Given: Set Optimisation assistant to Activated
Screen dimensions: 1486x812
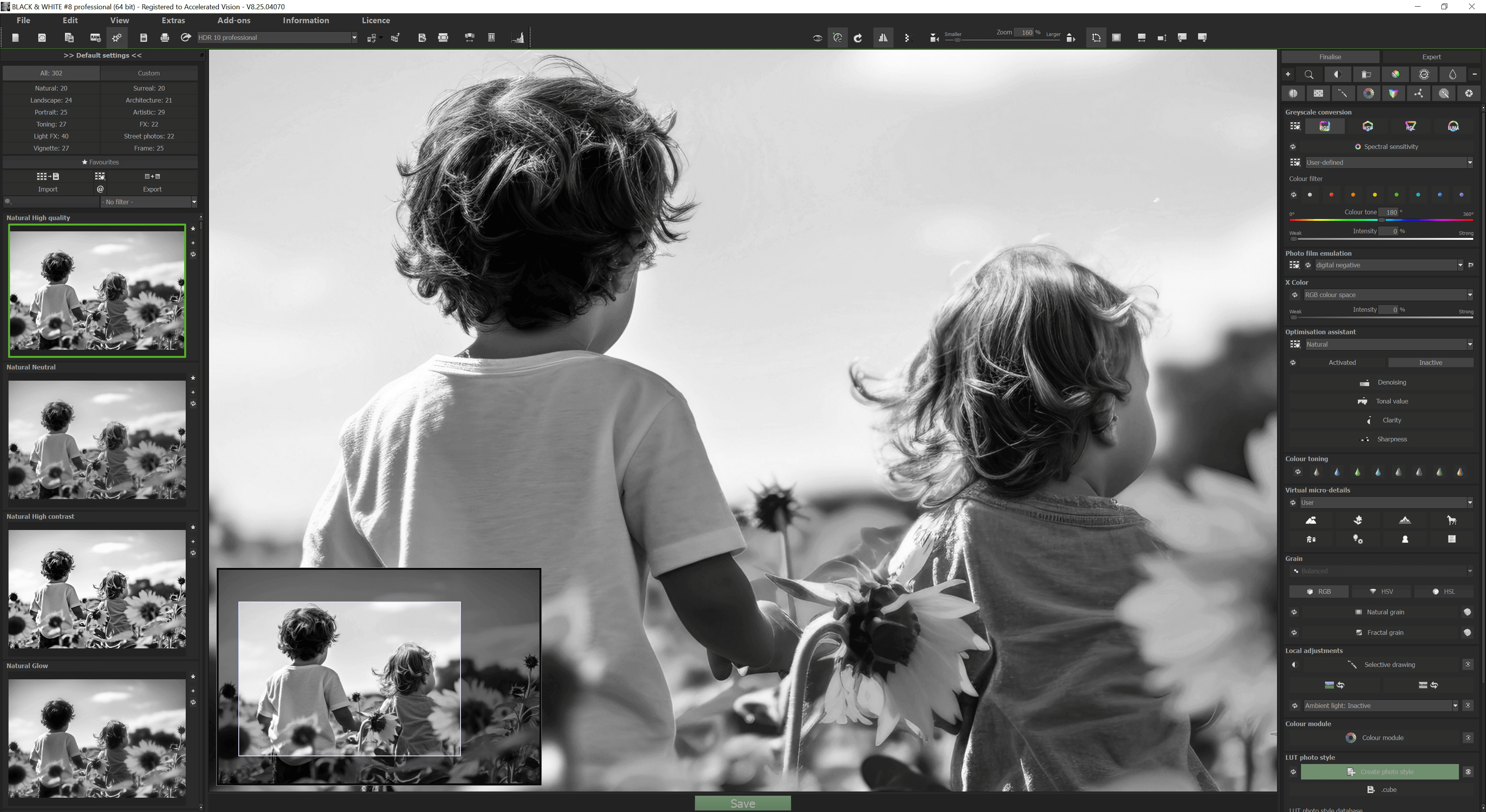Looking at the screenshot, I should coord(1342,362).
